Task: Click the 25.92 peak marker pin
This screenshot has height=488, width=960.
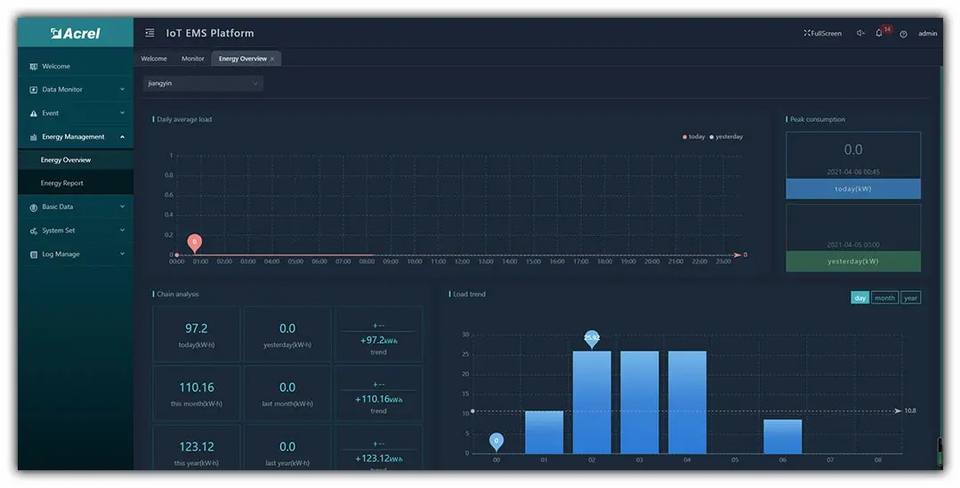Action: 591,339
